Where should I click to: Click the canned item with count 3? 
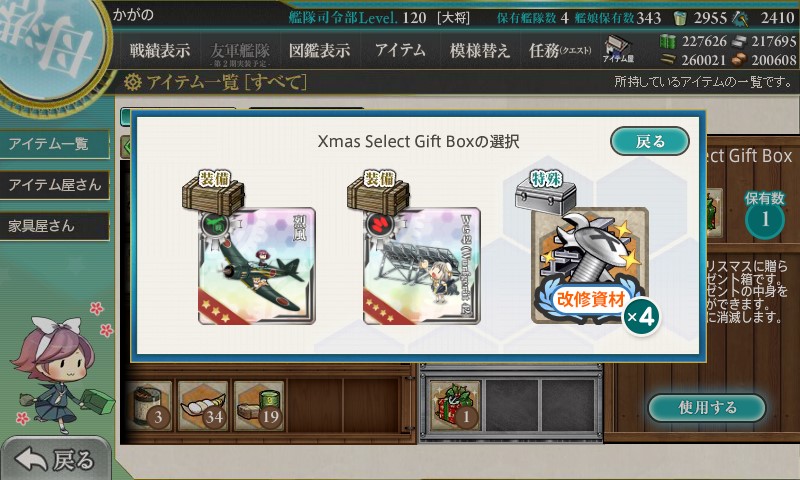tap(148, 406)
